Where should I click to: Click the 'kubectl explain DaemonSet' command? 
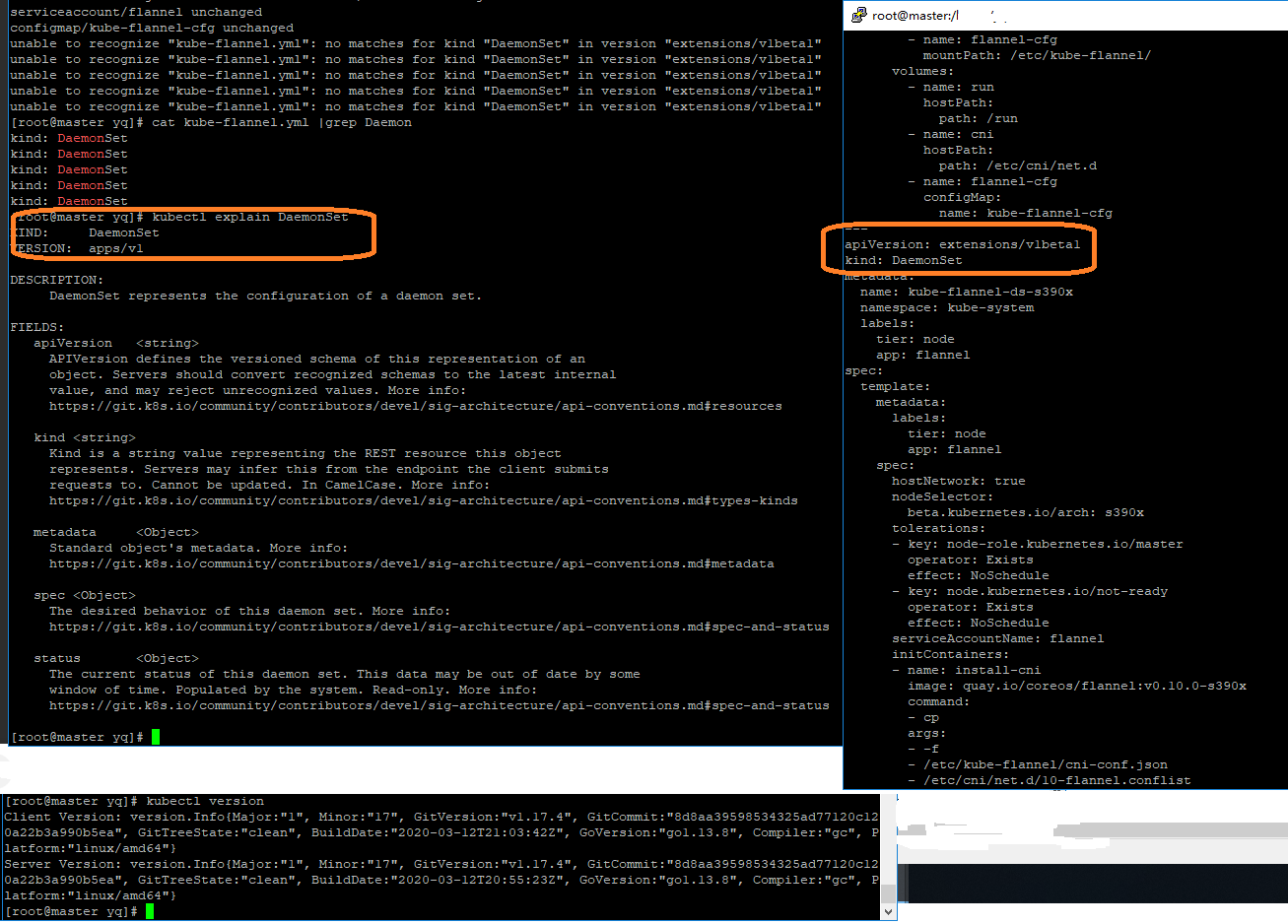250,217
